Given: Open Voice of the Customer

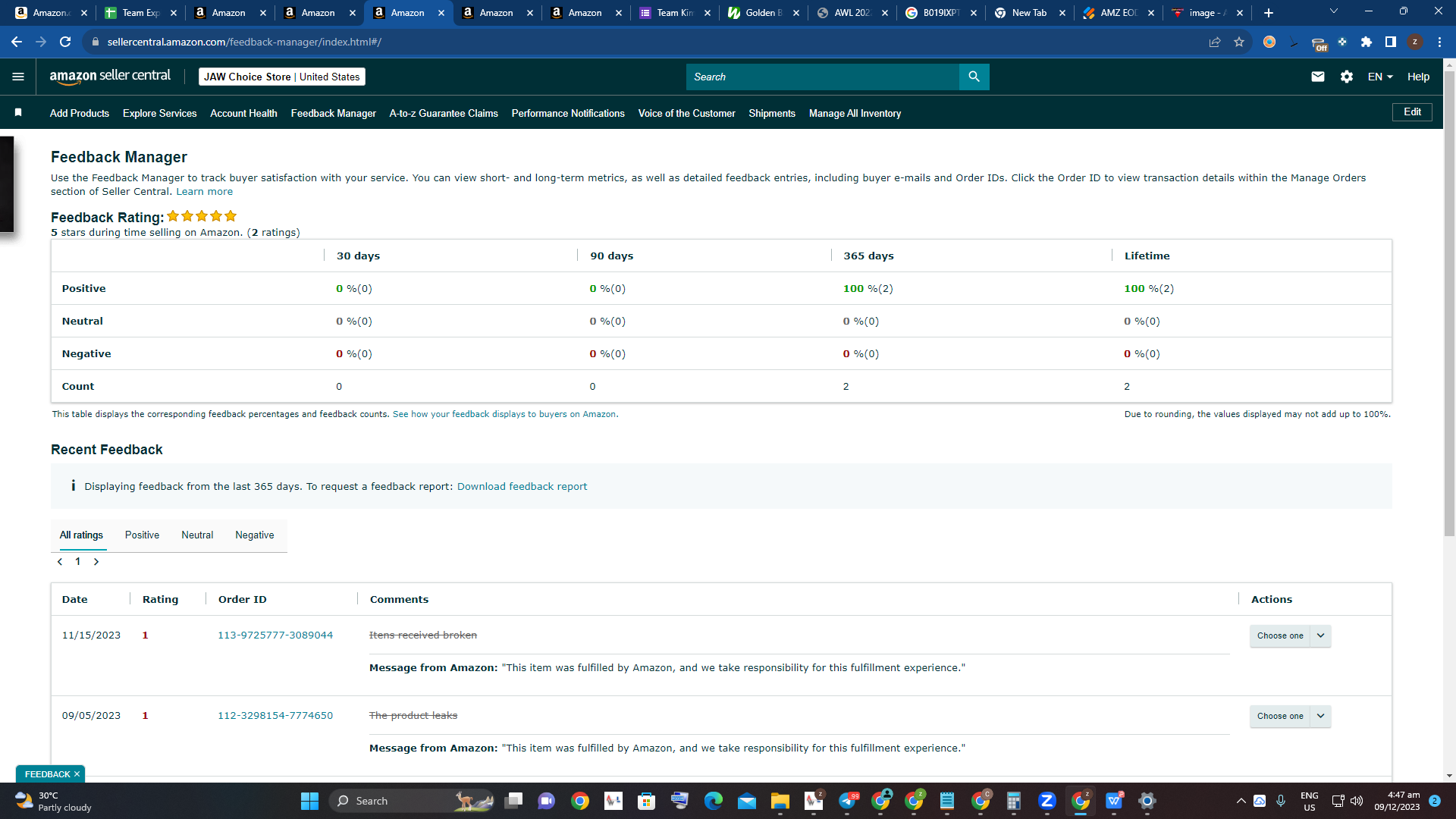Looking at the screenshot, I should (686, 113).
